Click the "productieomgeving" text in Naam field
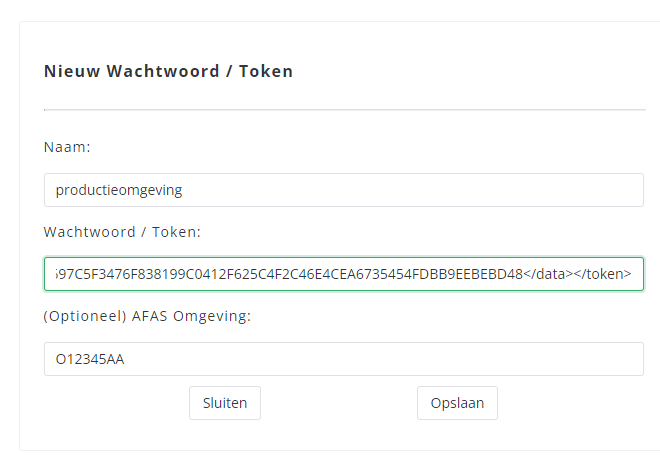 coord(119,190)
